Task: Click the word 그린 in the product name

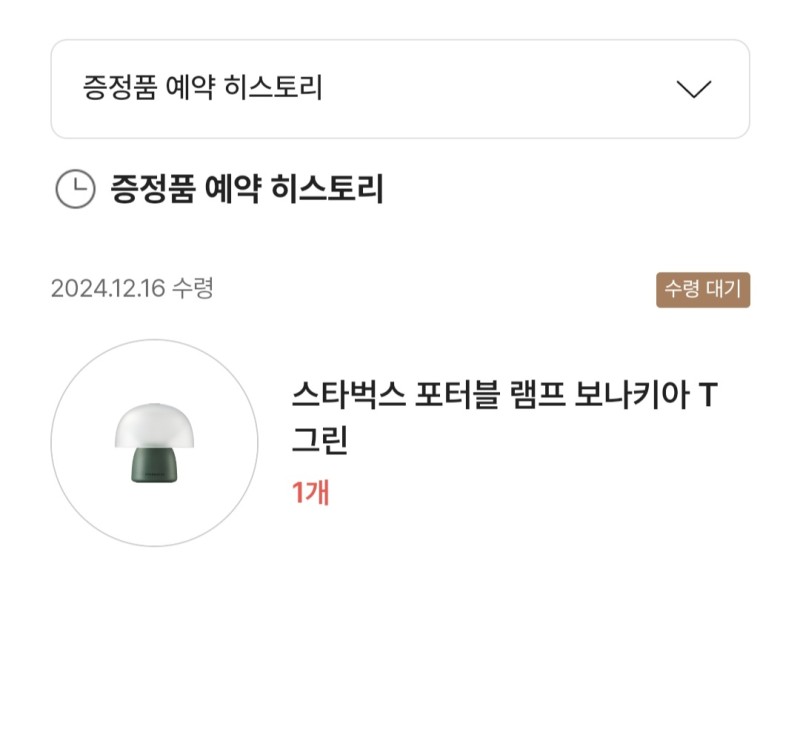Action: (319, 441)
